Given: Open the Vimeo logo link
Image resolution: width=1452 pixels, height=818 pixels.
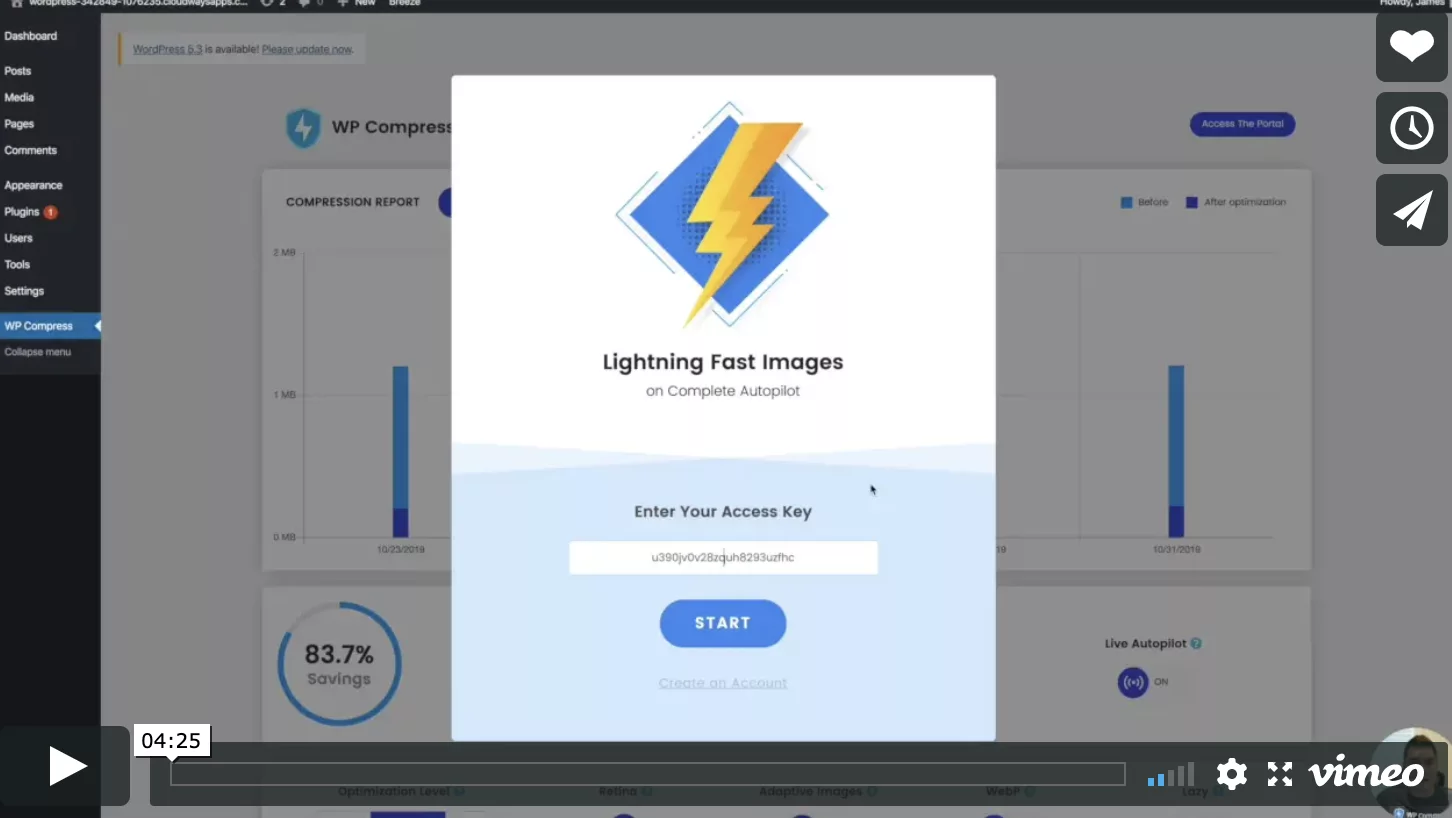Looking at the screenshot, I should 1366,773.
